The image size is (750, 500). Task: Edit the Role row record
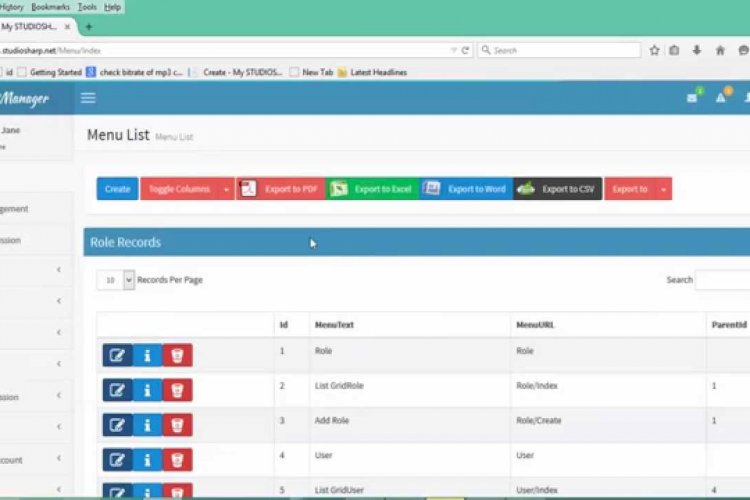(x=117, y=356)
